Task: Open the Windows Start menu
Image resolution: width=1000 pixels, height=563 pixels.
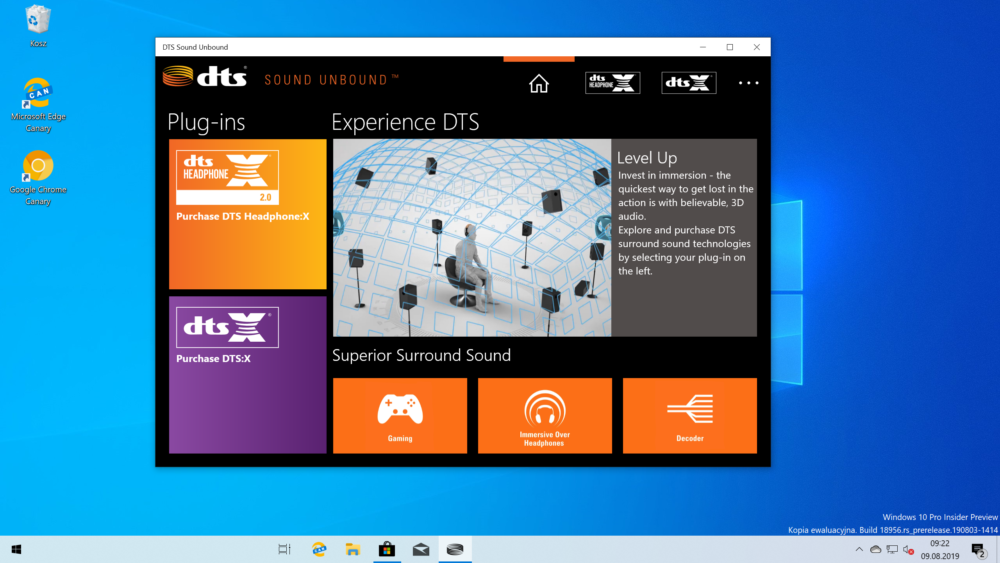Action: click(x=17, y=549)
